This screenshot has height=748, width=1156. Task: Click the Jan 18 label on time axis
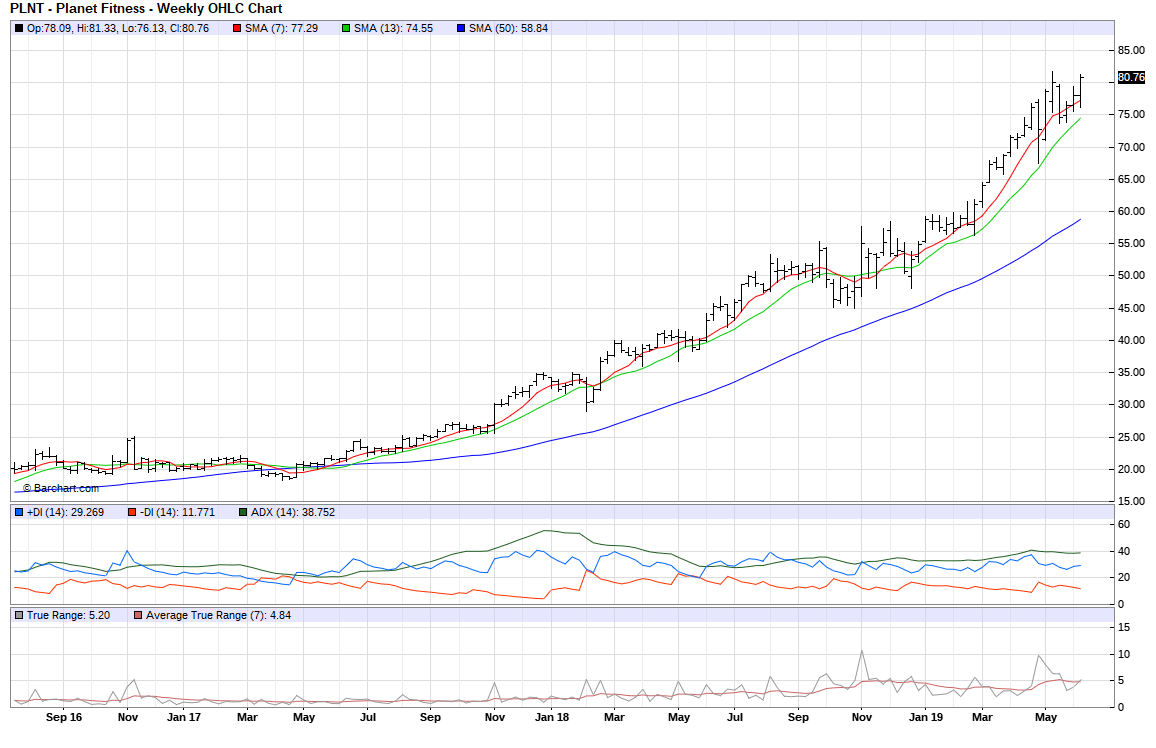click(551, 717)
